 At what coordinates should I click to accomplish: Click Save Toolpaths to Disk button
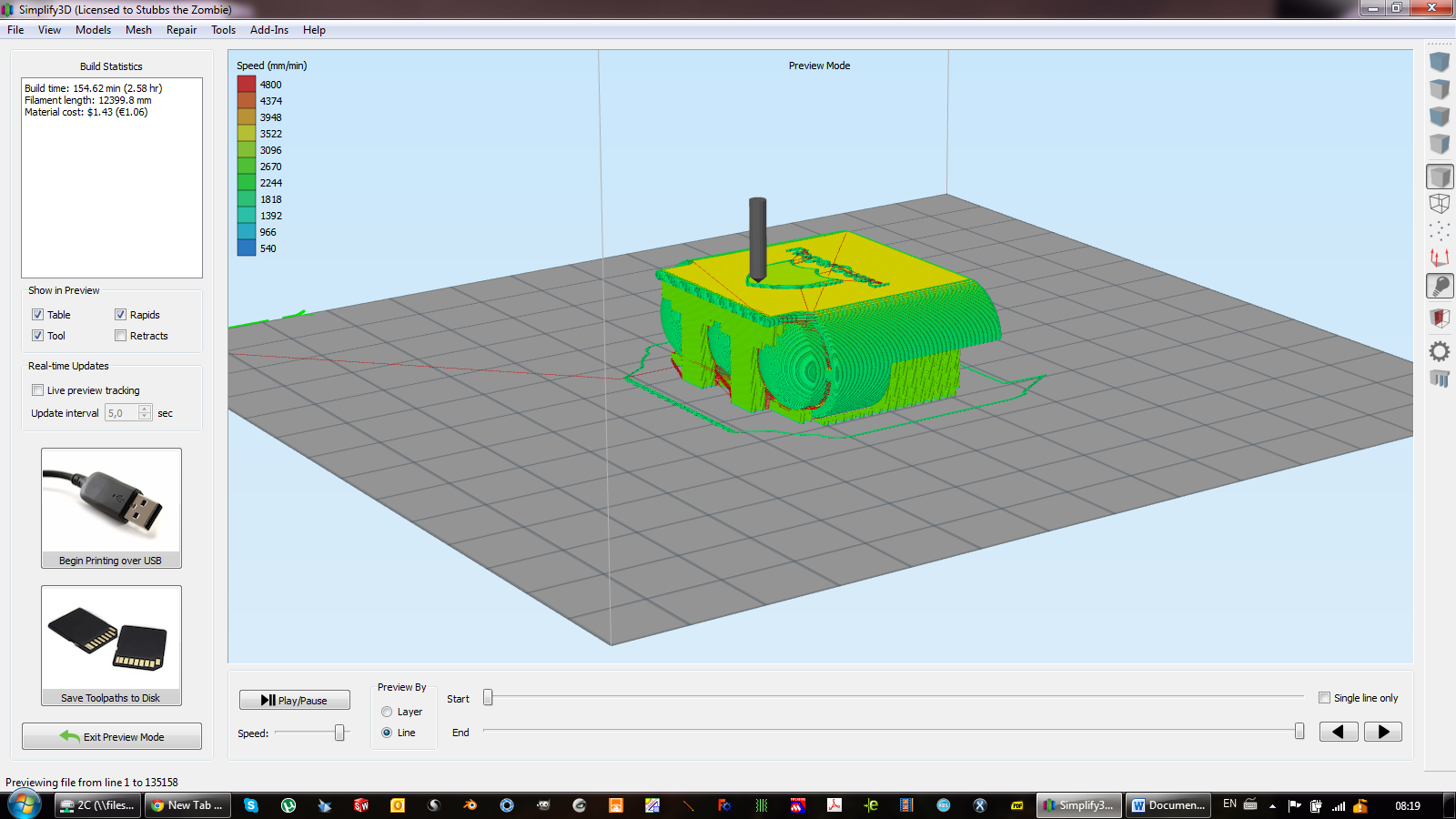(x=111, y=645)
